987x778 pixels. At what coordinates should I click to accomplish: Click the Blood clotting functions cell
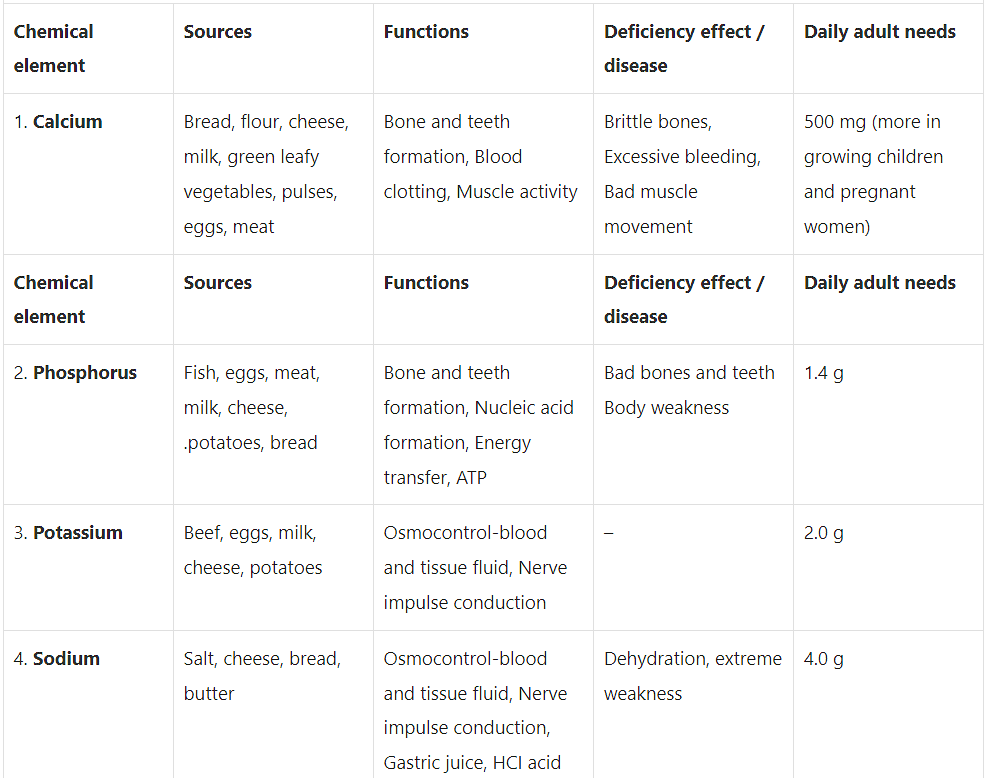click(480, 157)
